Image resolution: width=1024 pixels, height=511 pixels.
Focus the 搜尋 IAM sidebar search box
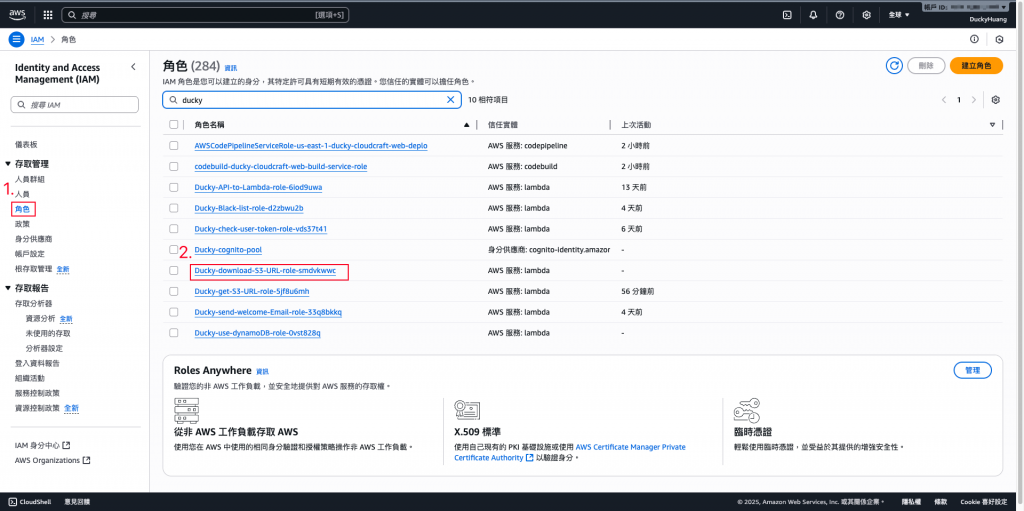point(74,105)
